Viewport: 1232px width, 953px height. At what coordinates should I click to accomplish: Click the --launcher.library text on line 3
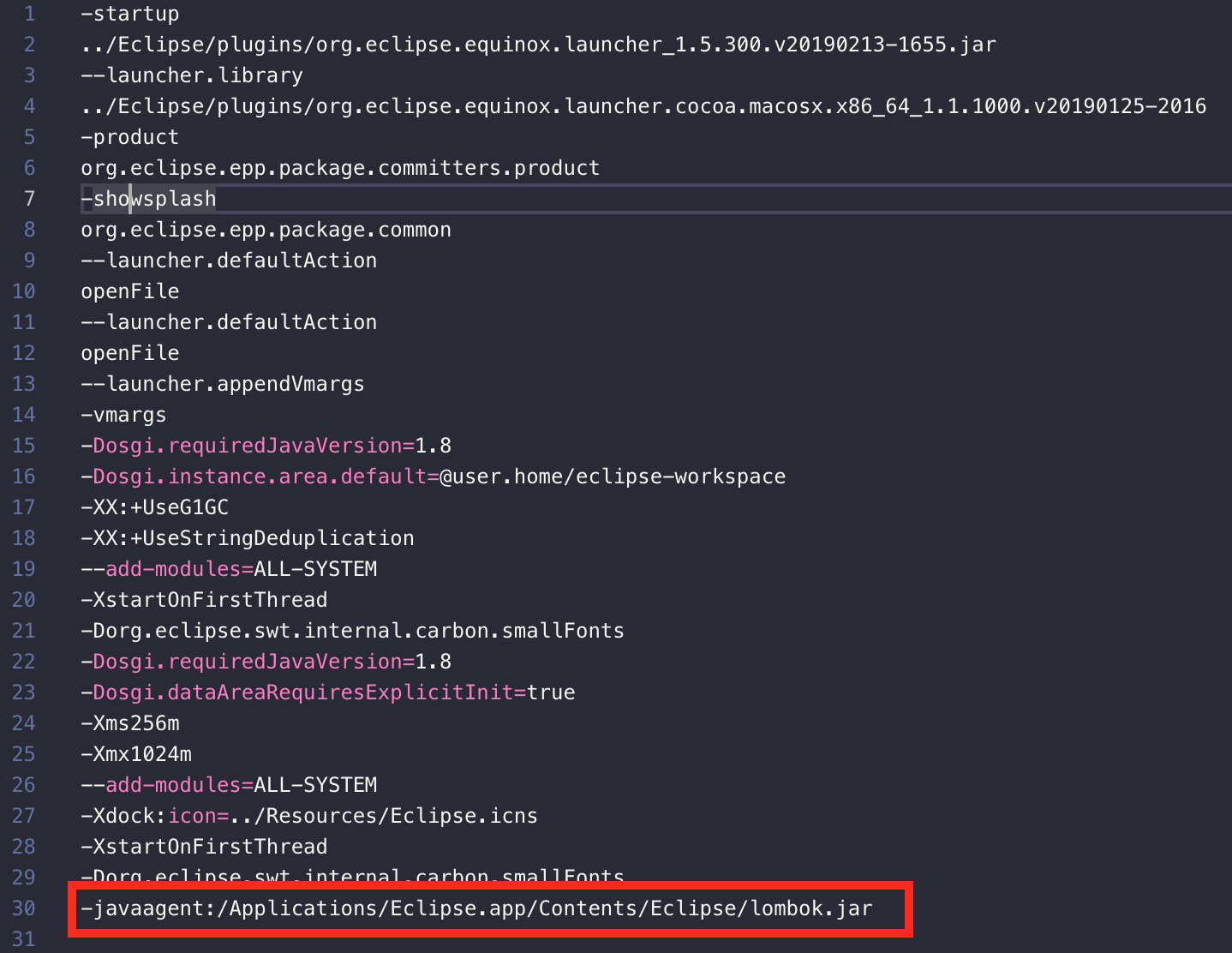point(191,75)
